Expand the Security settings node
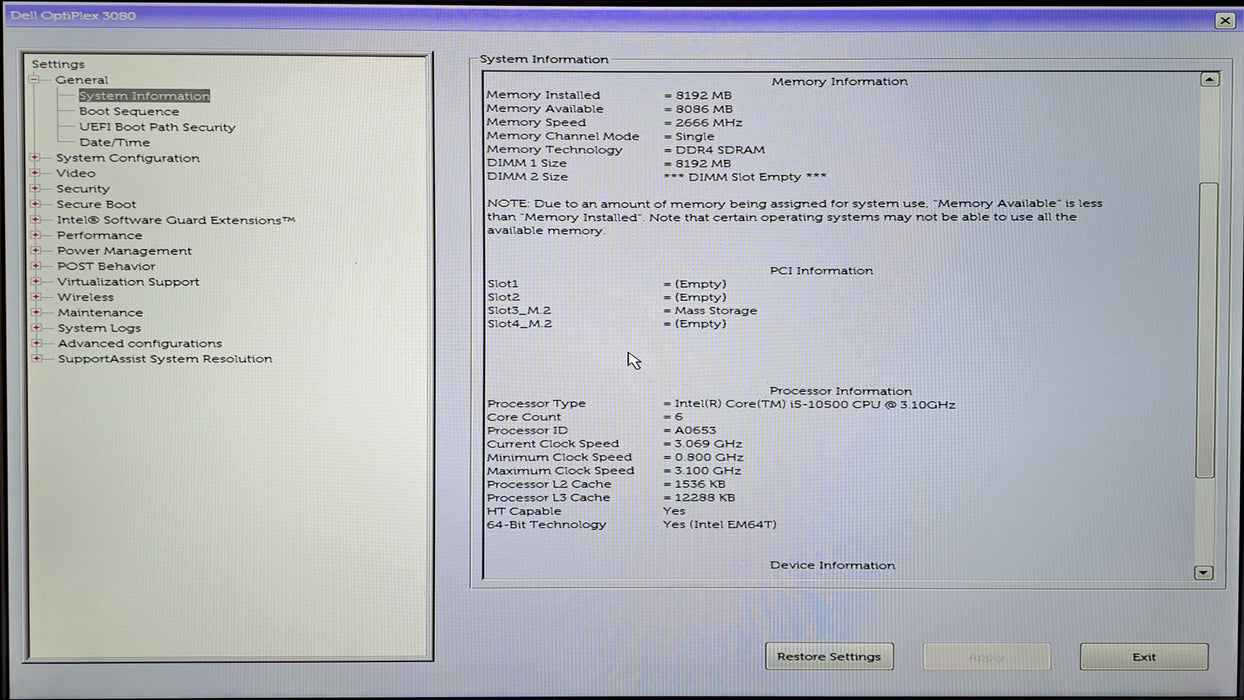 [36, 189]
